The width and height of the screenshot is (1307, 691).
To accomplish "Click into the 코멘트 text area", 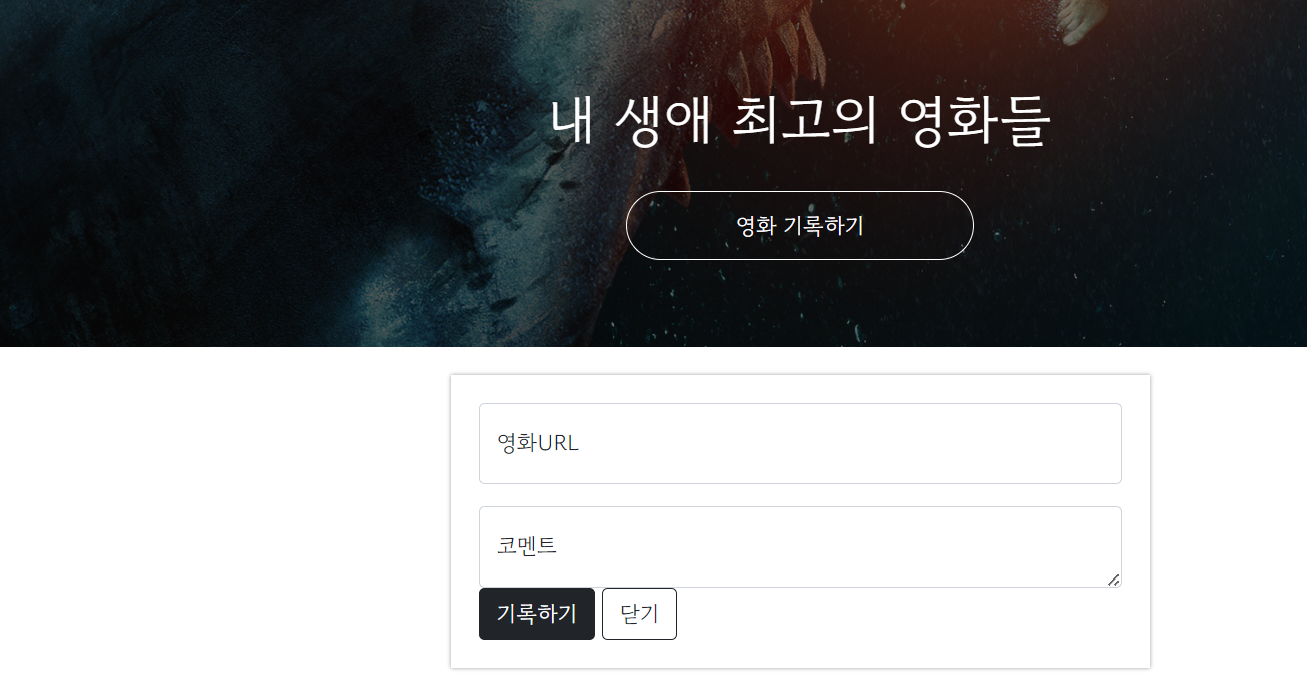I will pyautogui.click(x=800, y=547).
